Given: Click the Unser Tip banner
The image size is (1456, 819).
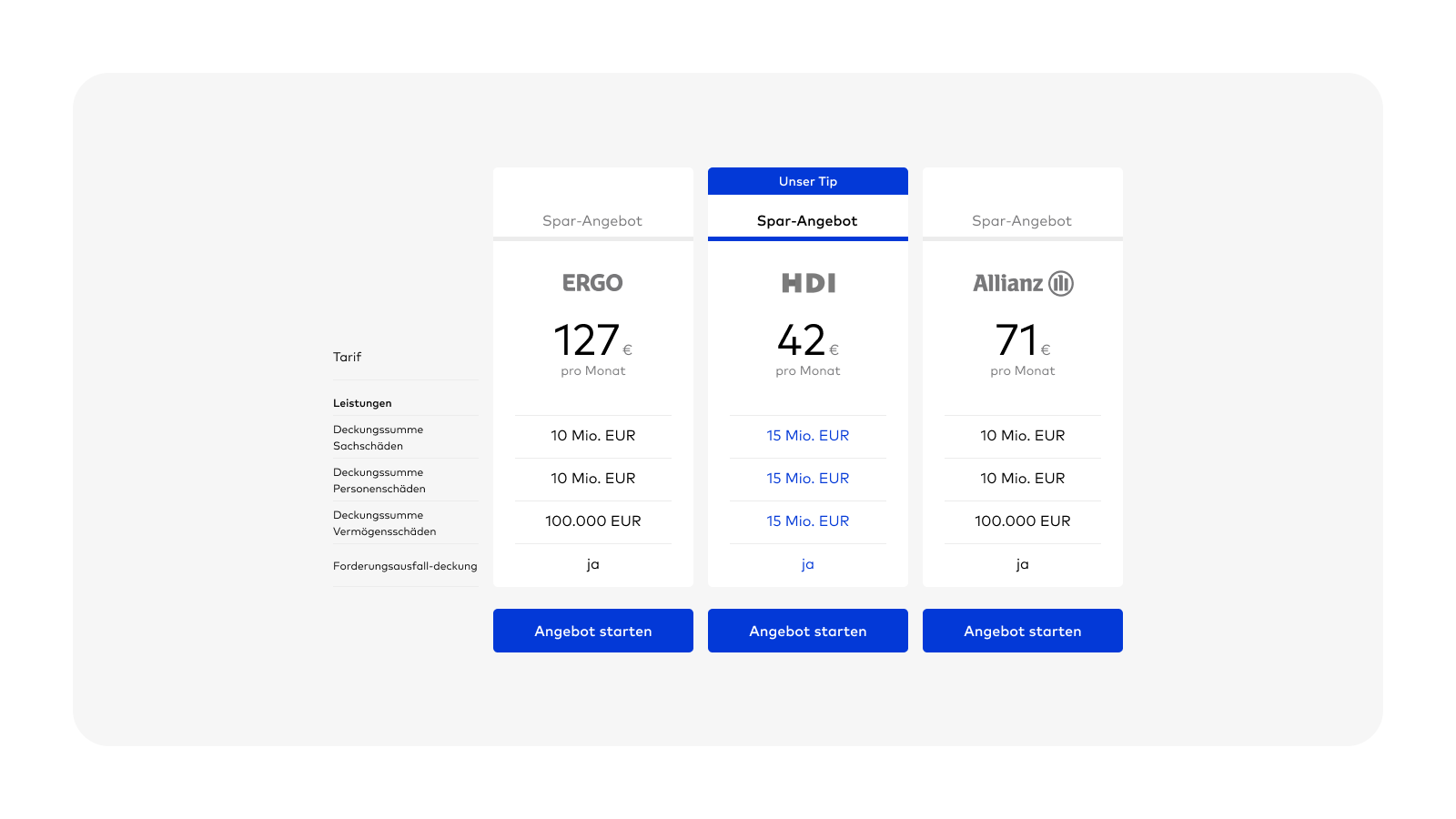Looking at the screenshot, I should tap(808, 181).
